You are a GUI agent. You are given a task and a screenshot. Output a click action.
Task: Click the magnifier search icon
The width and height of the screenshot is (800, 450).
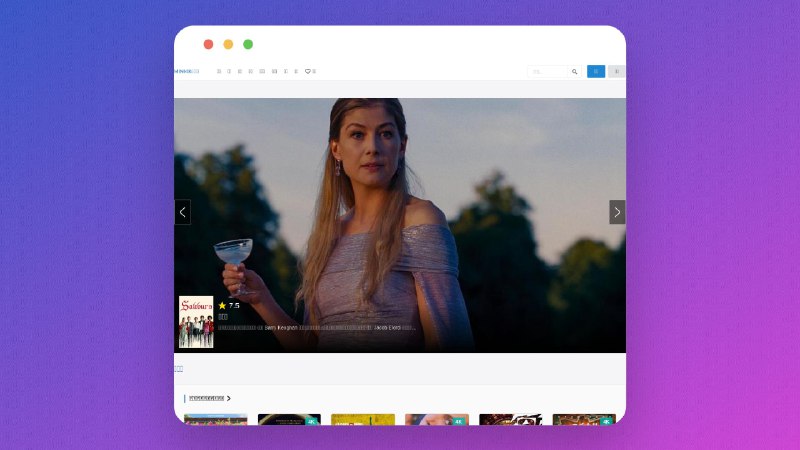[x=574, y=72]
